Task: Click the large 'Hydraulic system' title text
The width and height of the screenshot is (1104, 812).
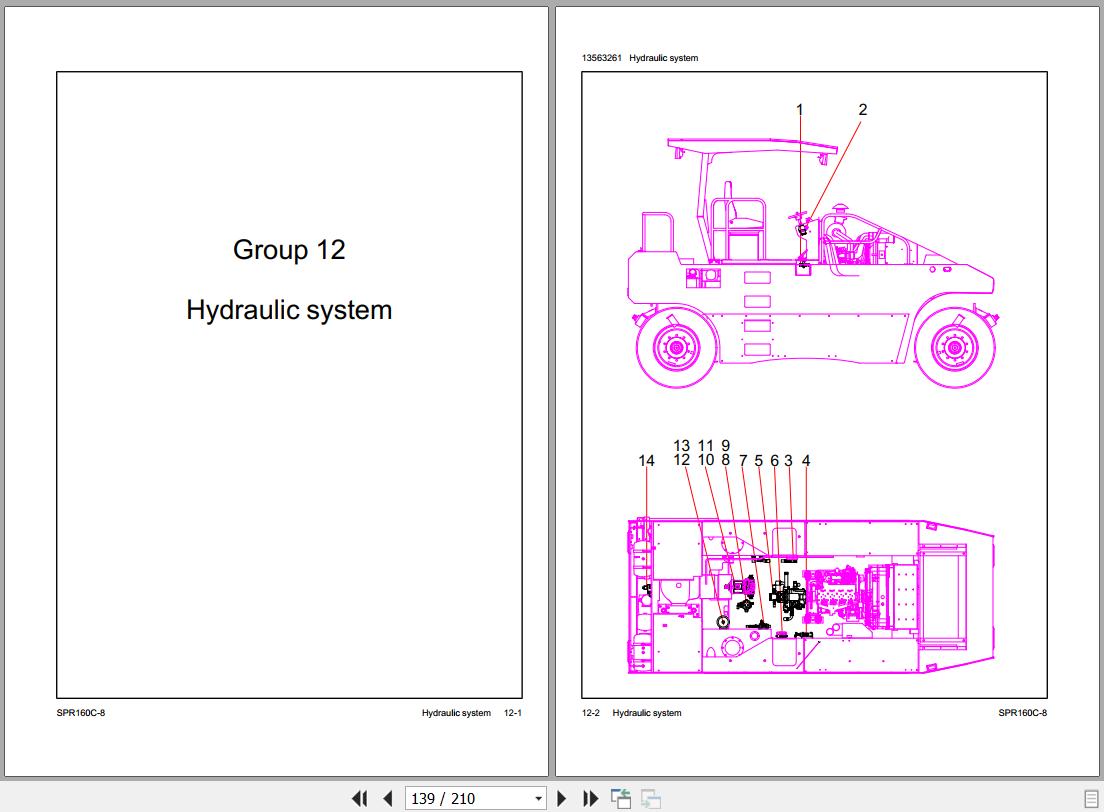Action: tap(289, 310)
